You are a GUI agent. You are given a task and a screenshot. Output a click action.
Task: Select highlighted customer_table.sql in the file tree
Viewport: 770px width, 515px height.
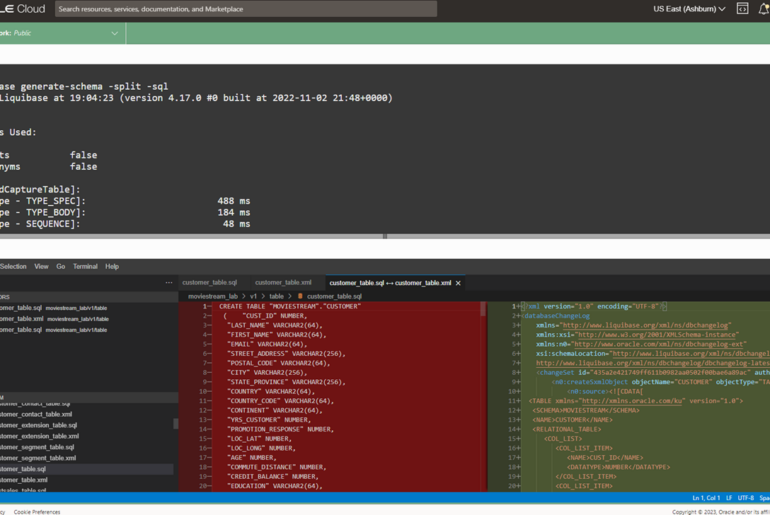click(x=86, y=469)
